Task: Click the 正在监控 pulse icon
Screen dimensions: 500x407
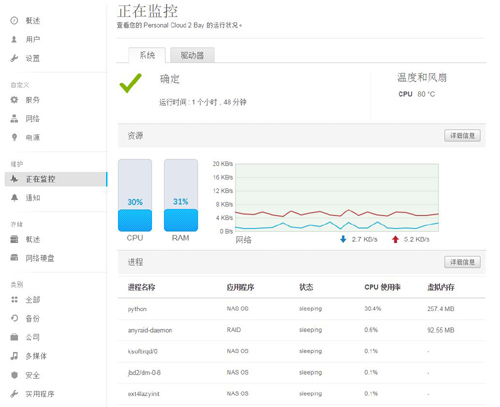Action: (x=14, y=179)
